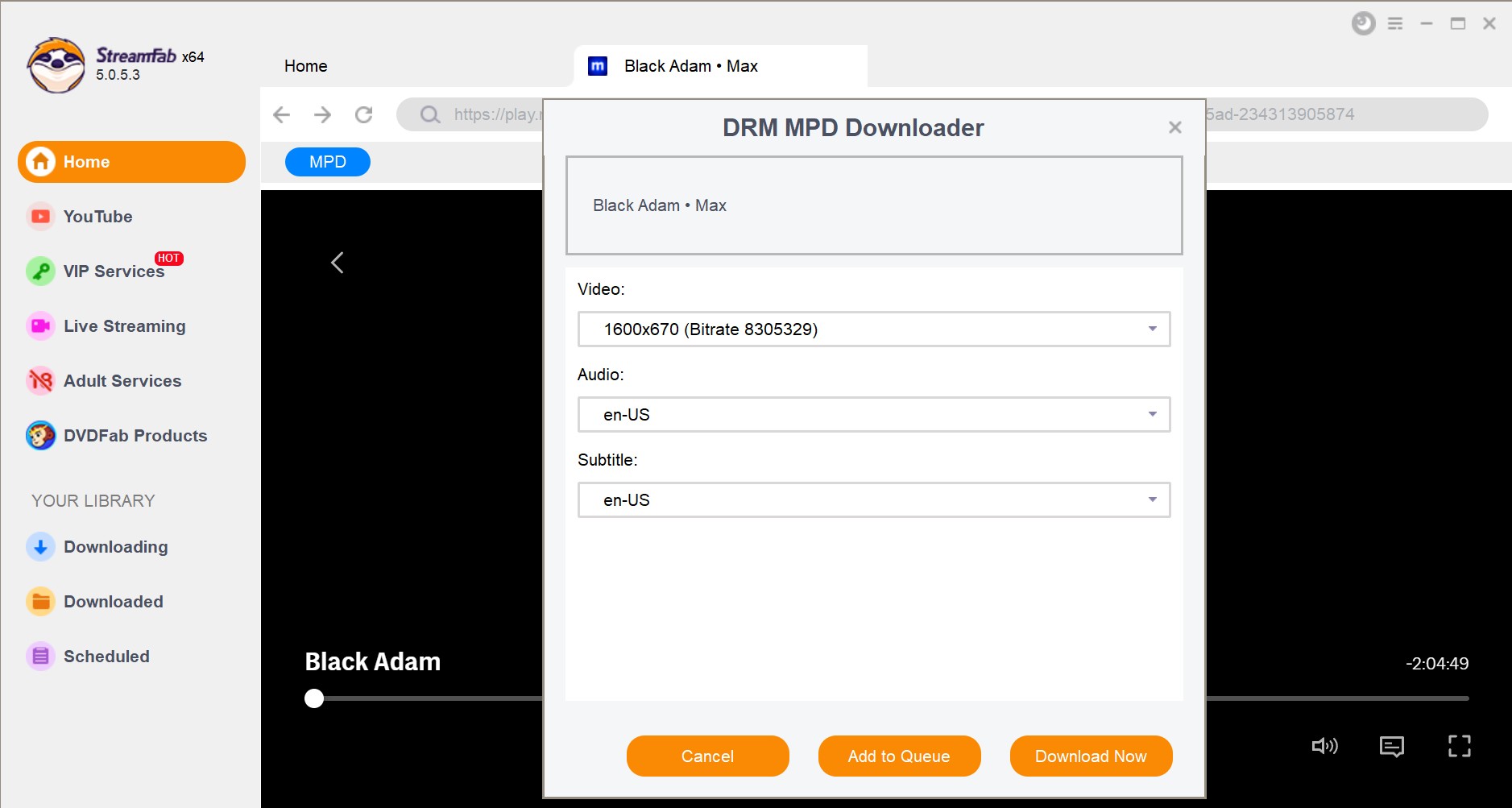The height and width of the screenshot is (808, 1512).
Task: View the Downloading library list
Action: click(x=115, y=547)
